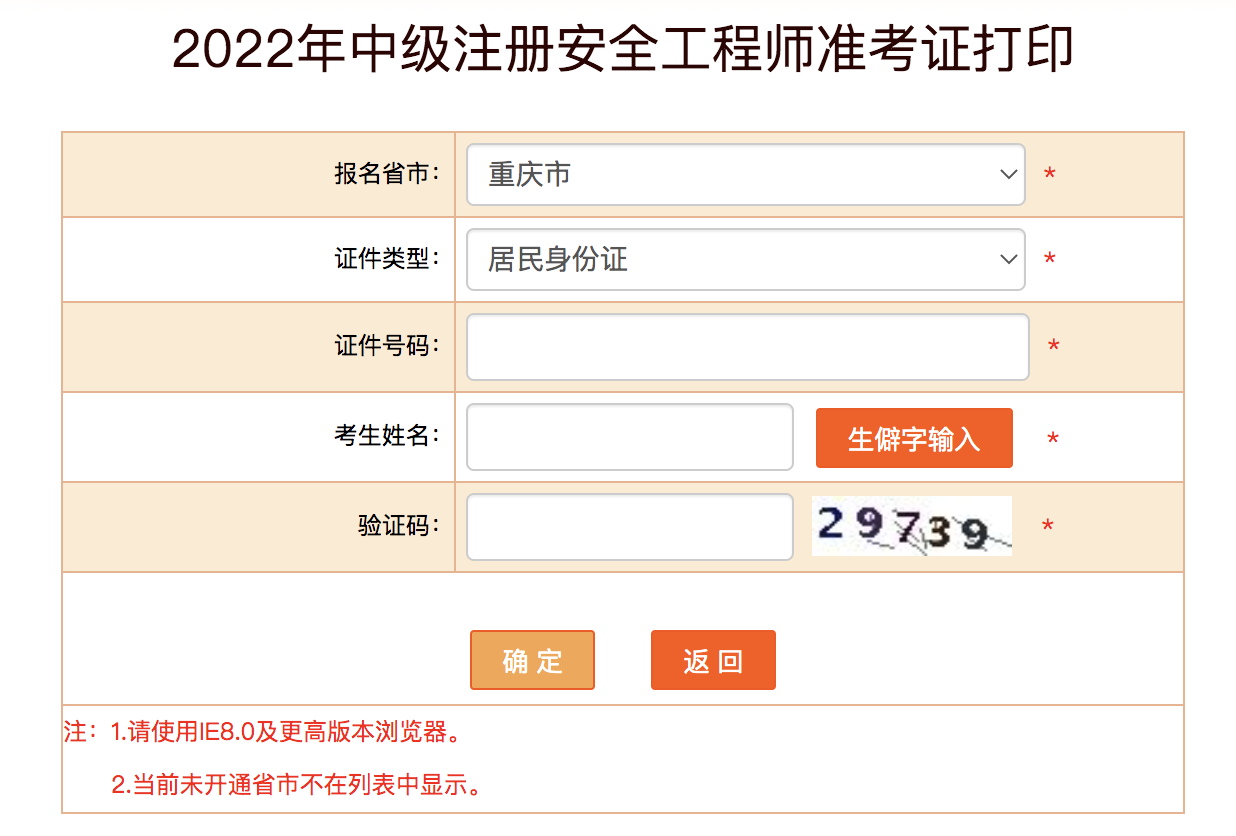The height and width of the screenshot is (836, 1236).
Task: Click the 返回 return button
Action: click(713, 660)
